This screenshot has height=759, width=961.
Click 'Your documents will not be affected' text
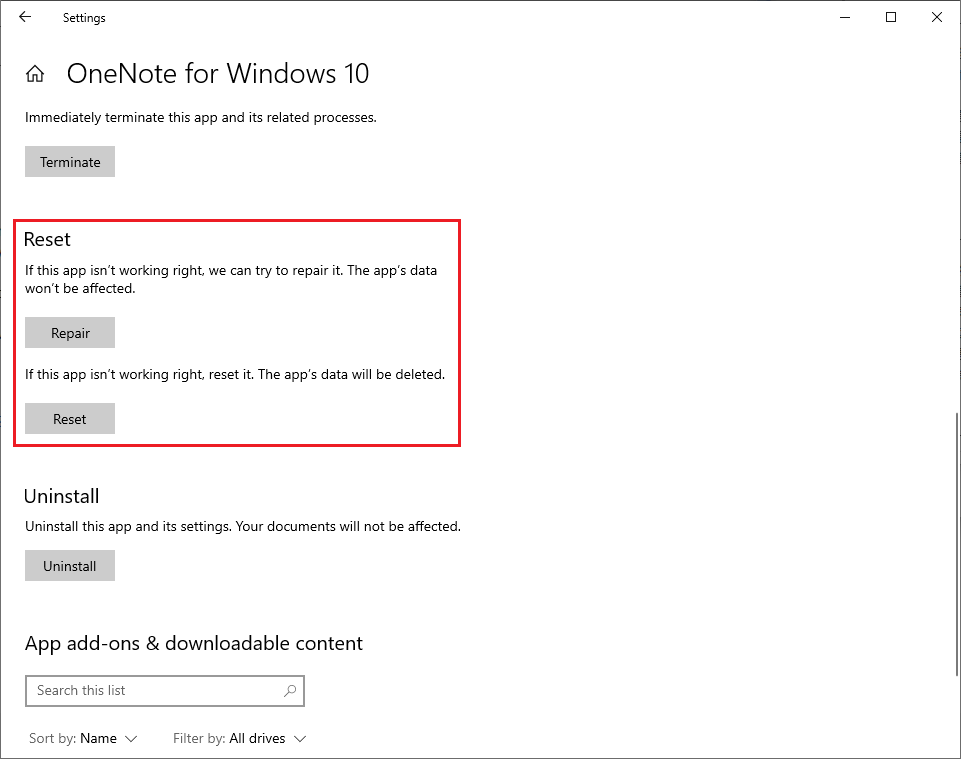pos(348,526)
